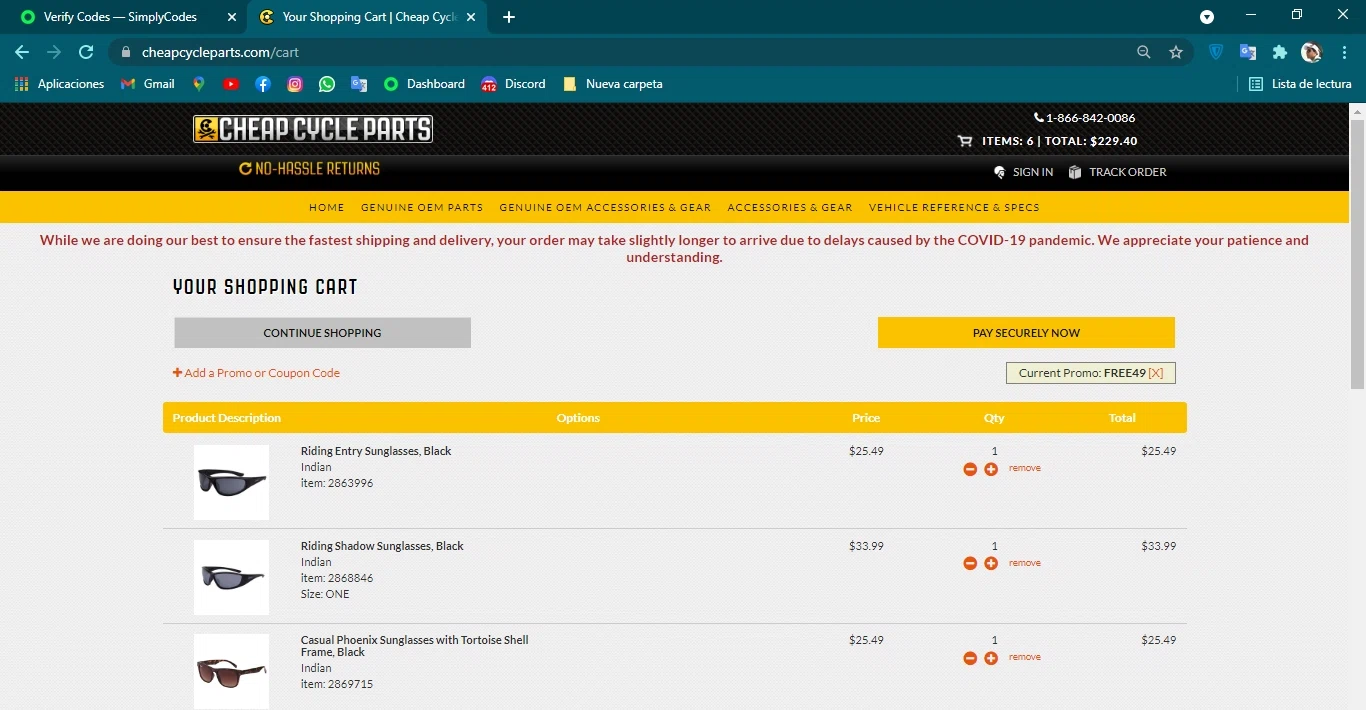Increase quantity of Casual Phoenix Sunglasses
This screenshot has width=1366, height=710.
pos(991,658)
